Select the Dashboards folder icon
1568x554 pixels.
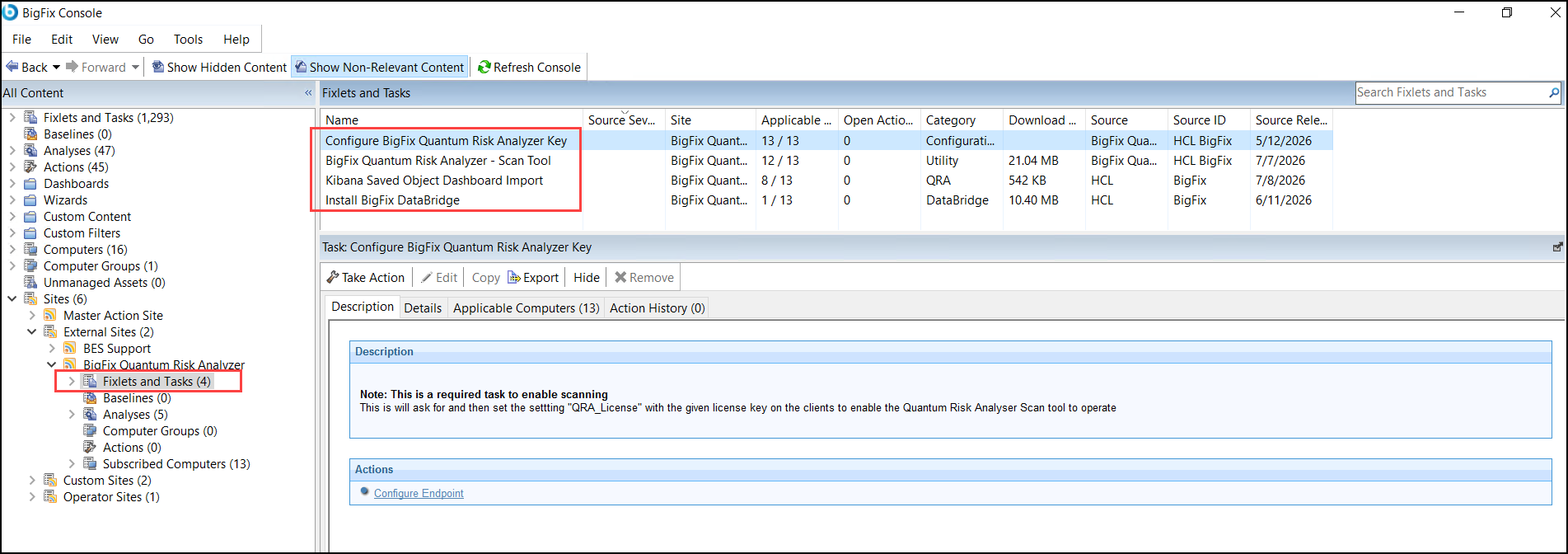pos(30,183)
